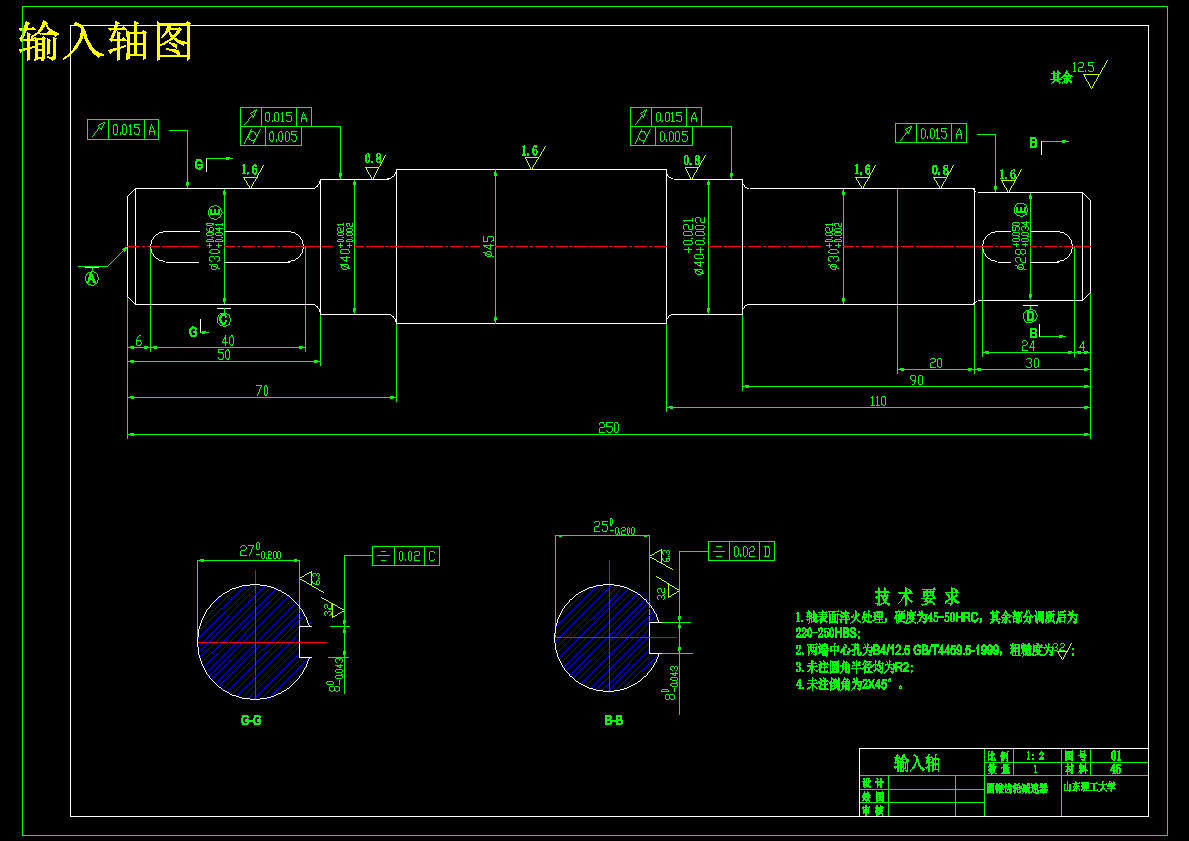Click the drawing number "01"
The width and height of the screenshot is (1189, 841).
click(1115, 756)
